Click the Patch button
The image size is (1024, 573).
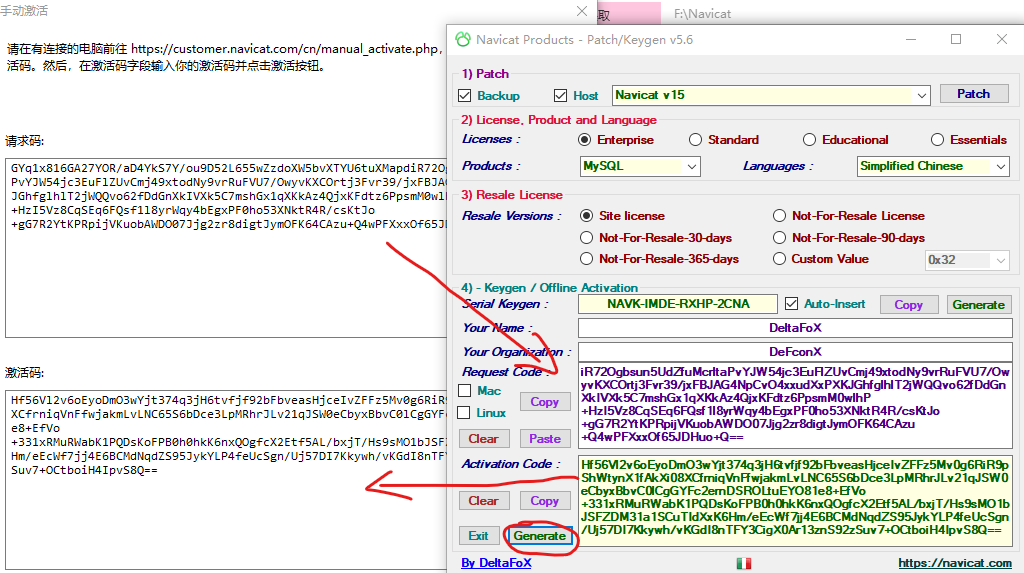coord(974,94)
